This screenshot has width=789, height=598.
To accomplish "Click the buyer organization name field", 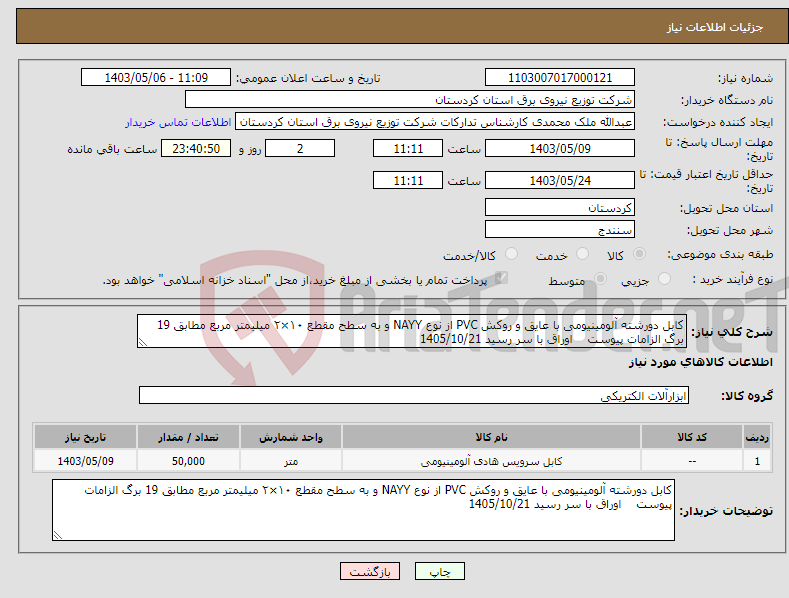I will tap(410, 100).
